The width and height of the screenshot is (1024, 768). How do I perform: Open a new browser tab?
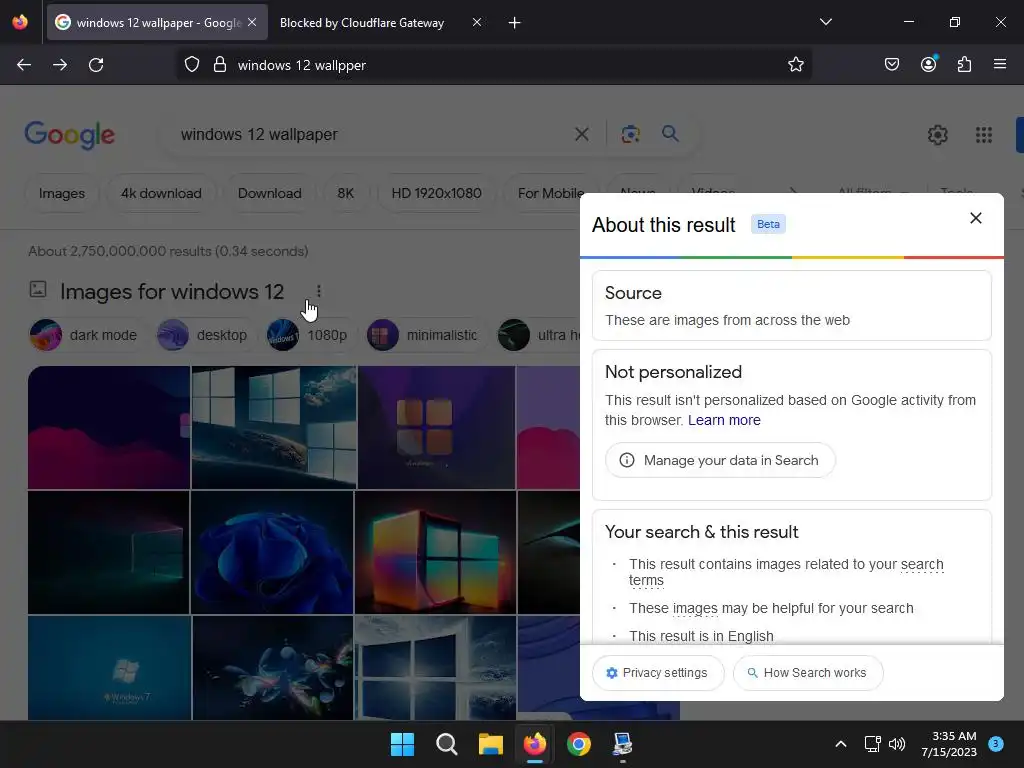coord(515,23)
